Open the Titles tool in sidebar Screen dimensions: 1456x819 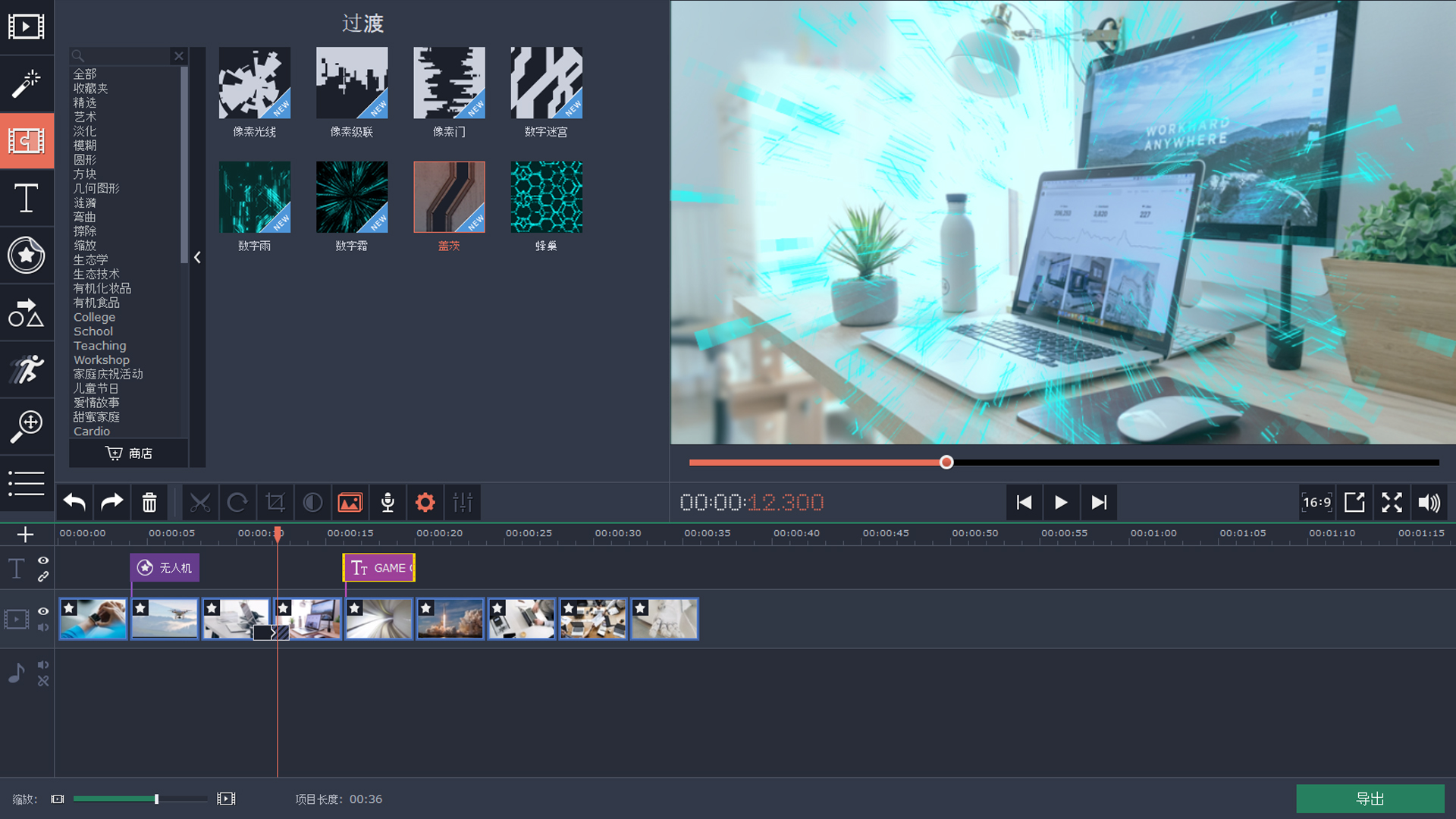coord(27,199)
